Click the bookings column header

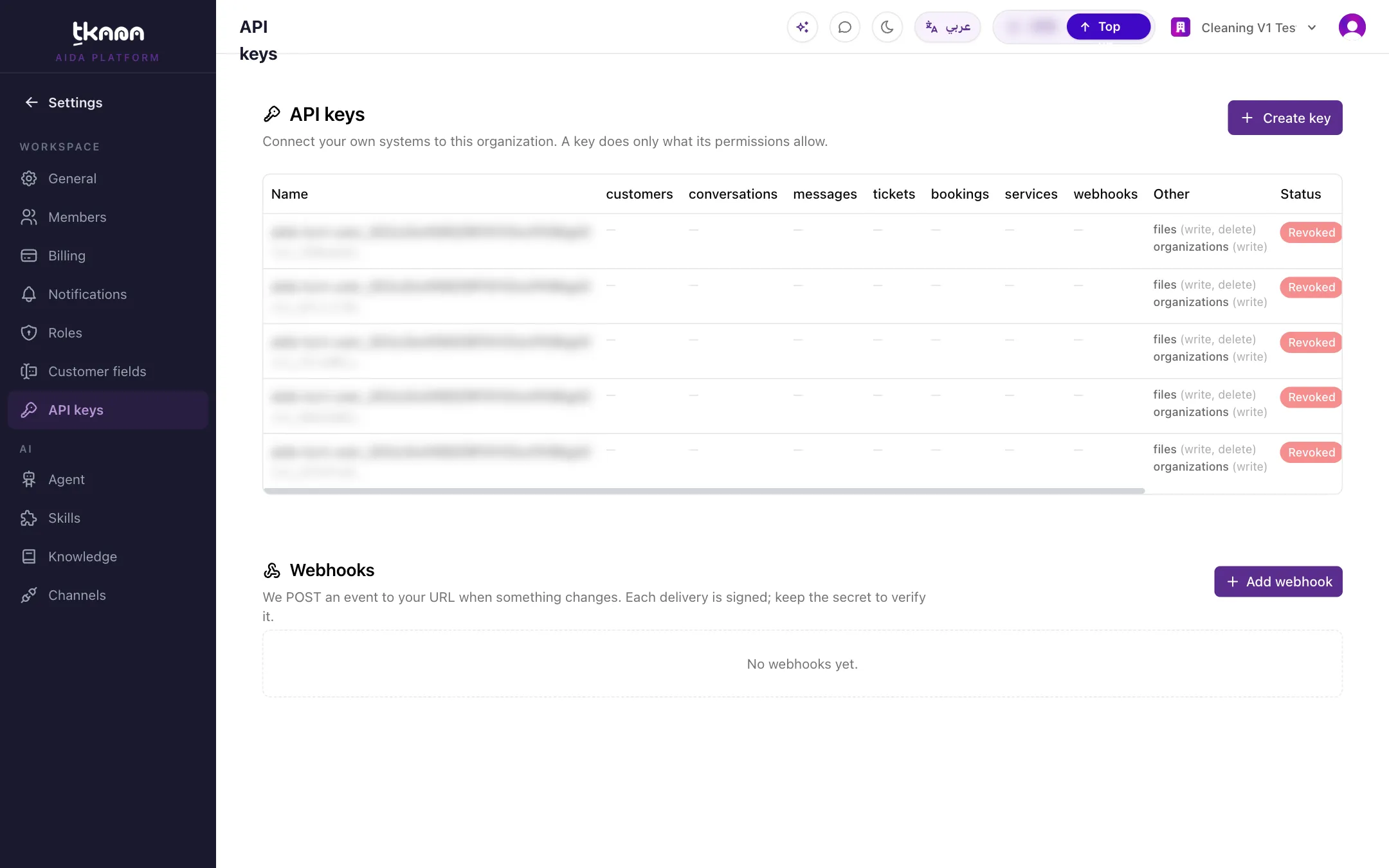(959, 194)
